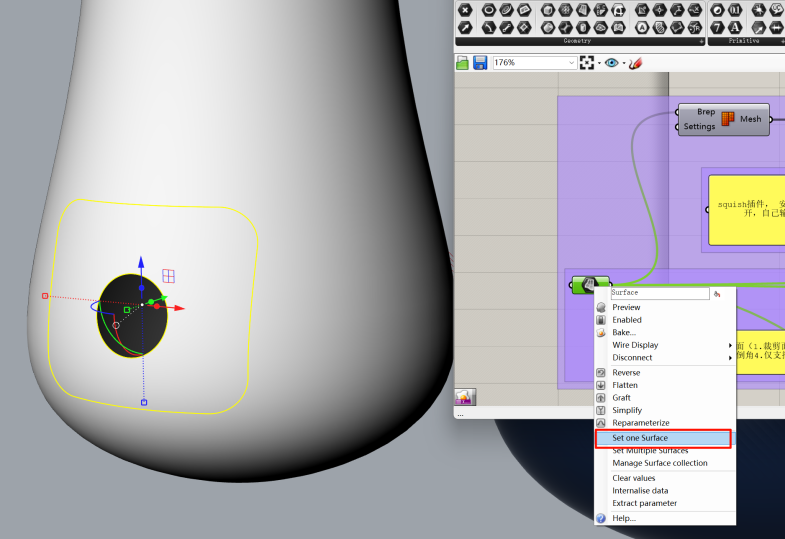This screenshot has height=539, width=785.
Task: Click the blue Save document icon
Action: click(480, 63)
